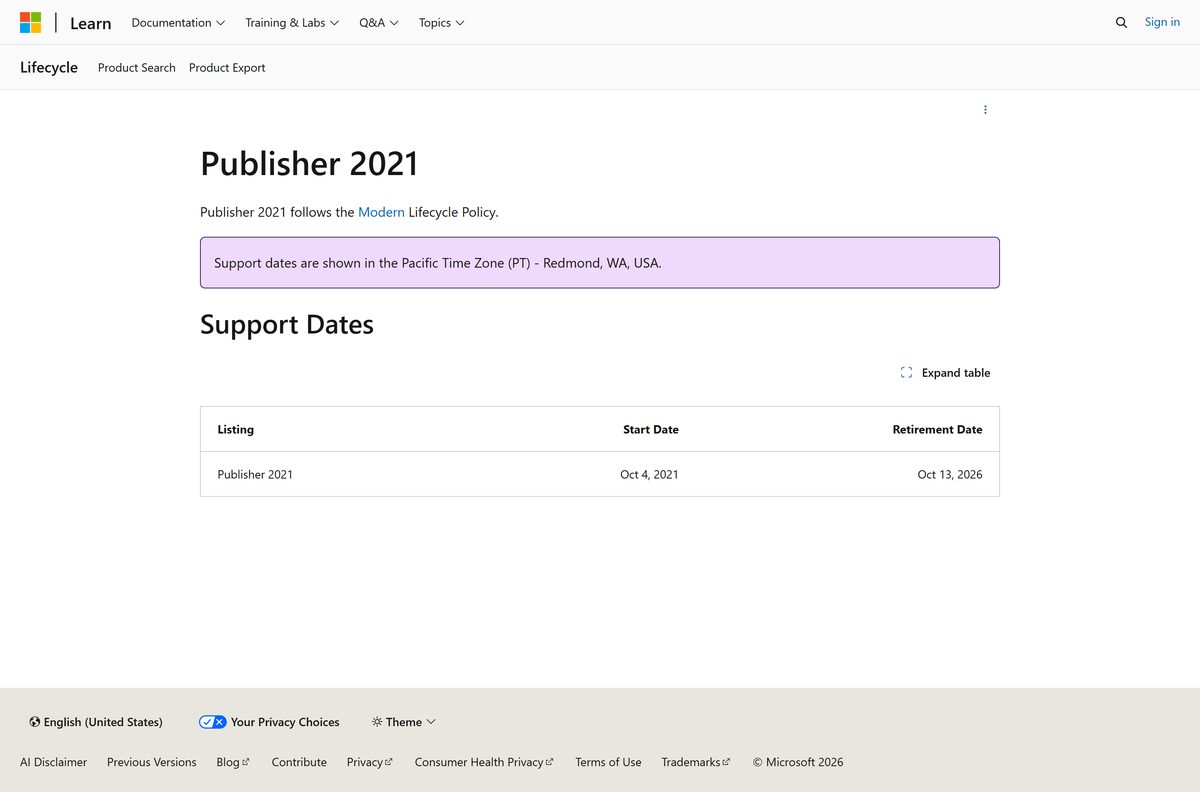Viewport: 1200px width, 792px height.
Task: Open Your Privacy Choices
Action: [269, 722]
